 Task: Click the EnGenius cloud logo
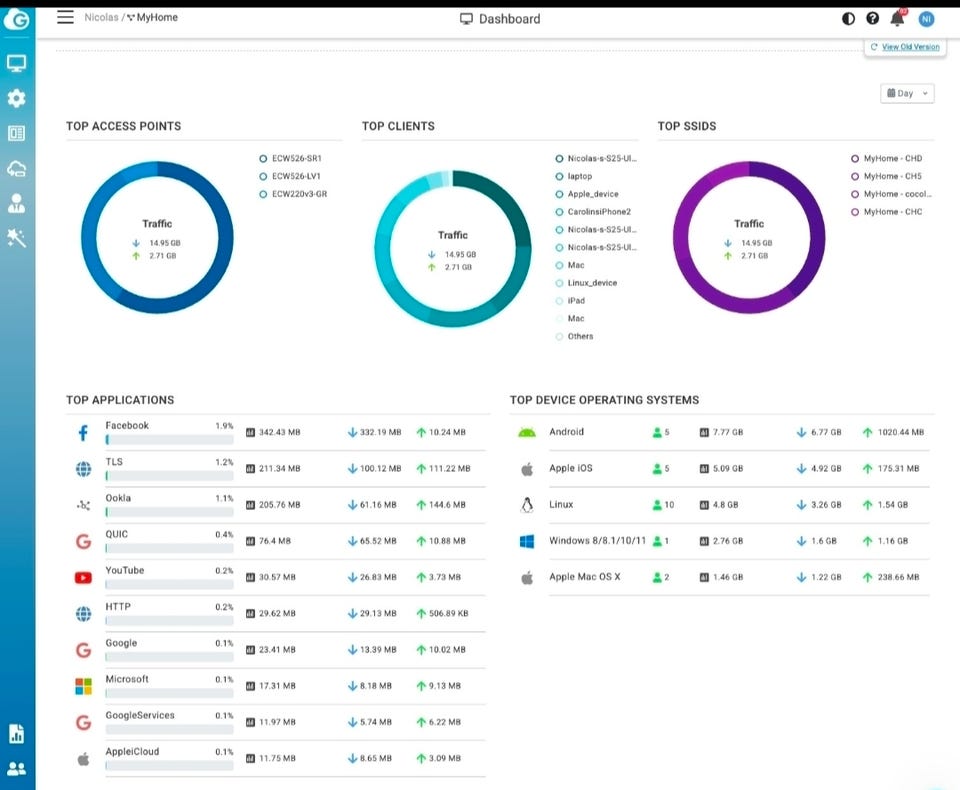pyautogui.click(x=17, y=20)
